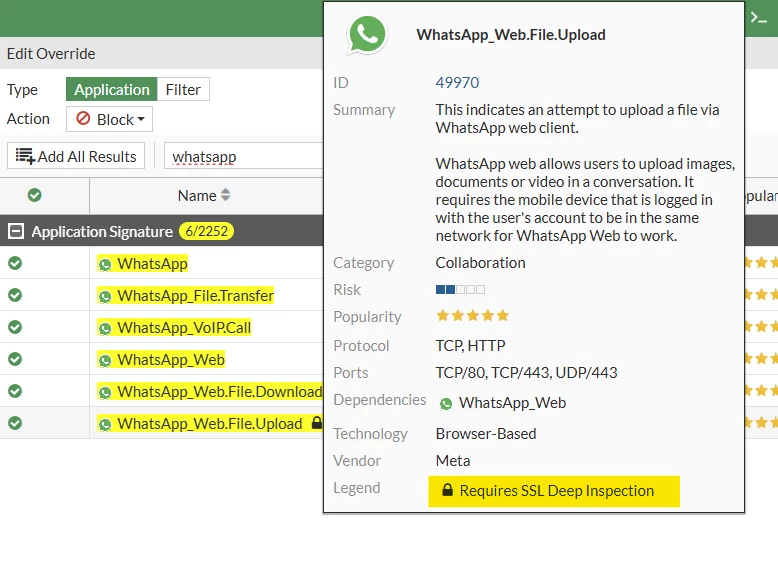
Task: Collapse the Application Signature group
Action: click(16, 231)
